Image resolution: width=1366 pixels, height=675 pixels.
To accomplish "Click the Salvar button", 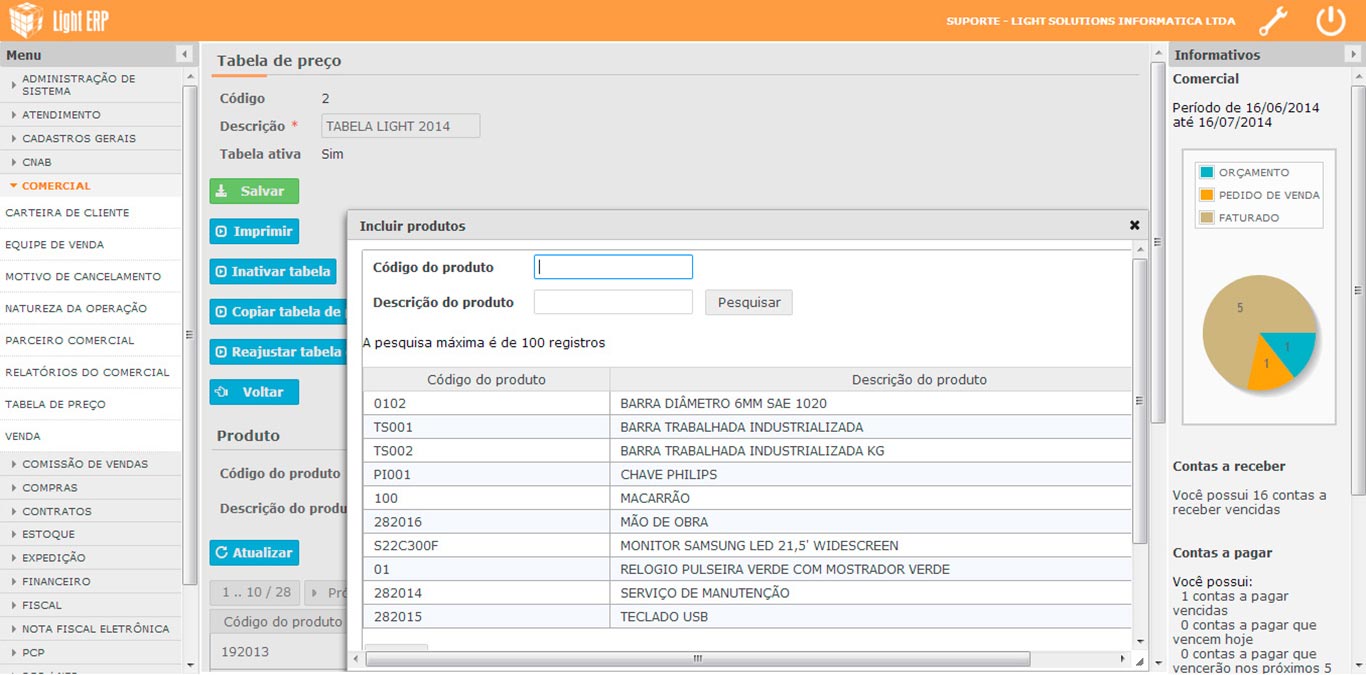I will [x=254, y=191].
